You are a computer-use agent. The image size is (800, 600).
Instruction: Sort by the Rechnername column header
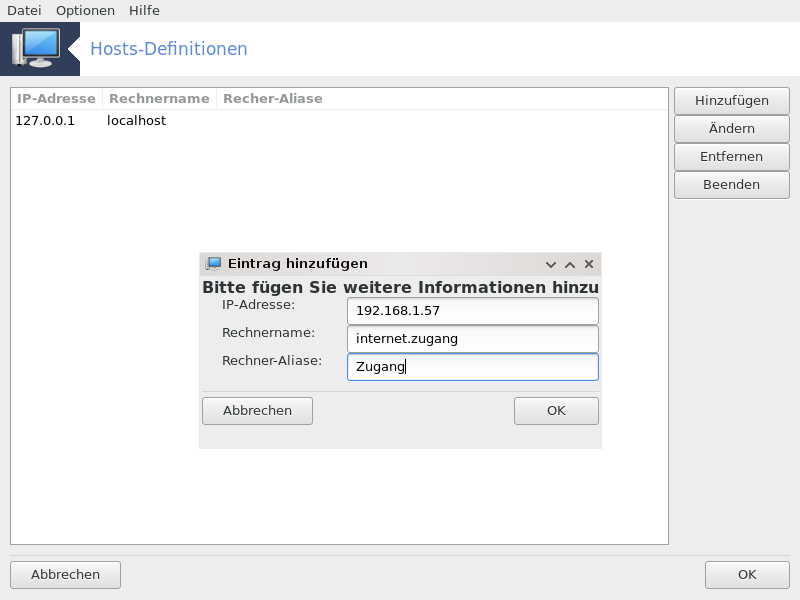159,98
